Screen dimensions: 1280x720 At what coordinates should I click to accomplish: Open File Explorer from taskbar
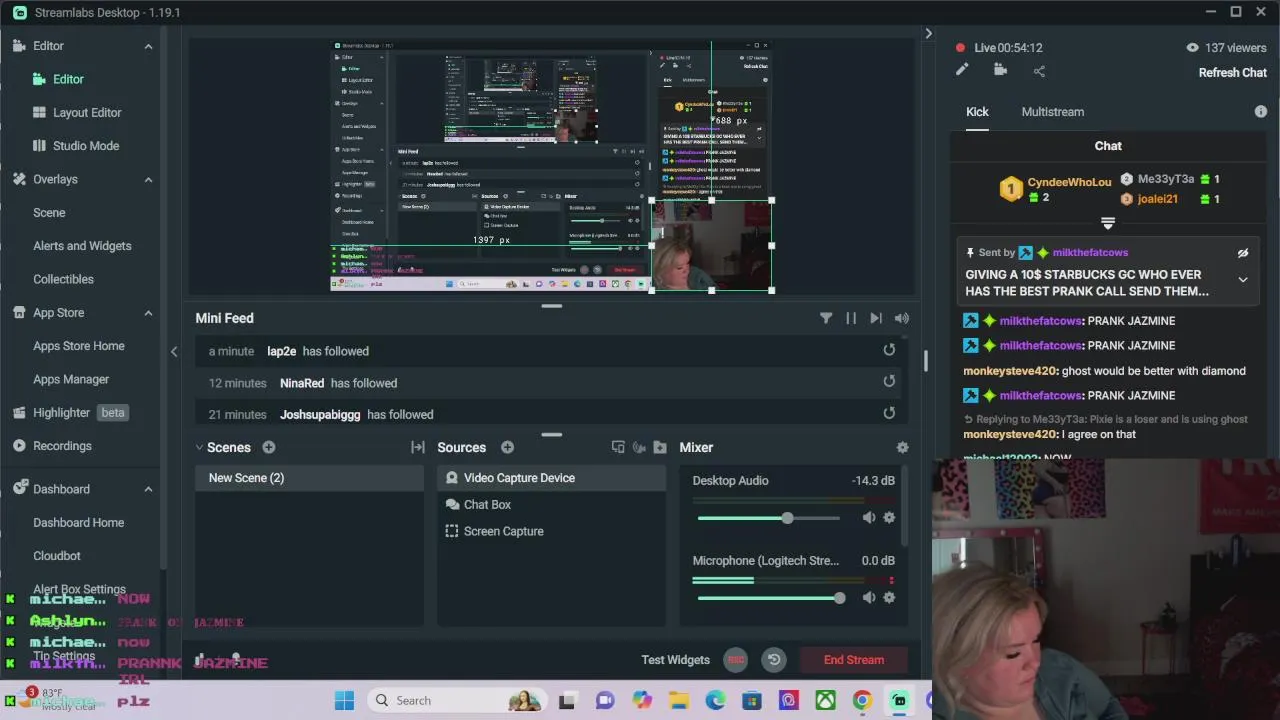click(679, 701)
